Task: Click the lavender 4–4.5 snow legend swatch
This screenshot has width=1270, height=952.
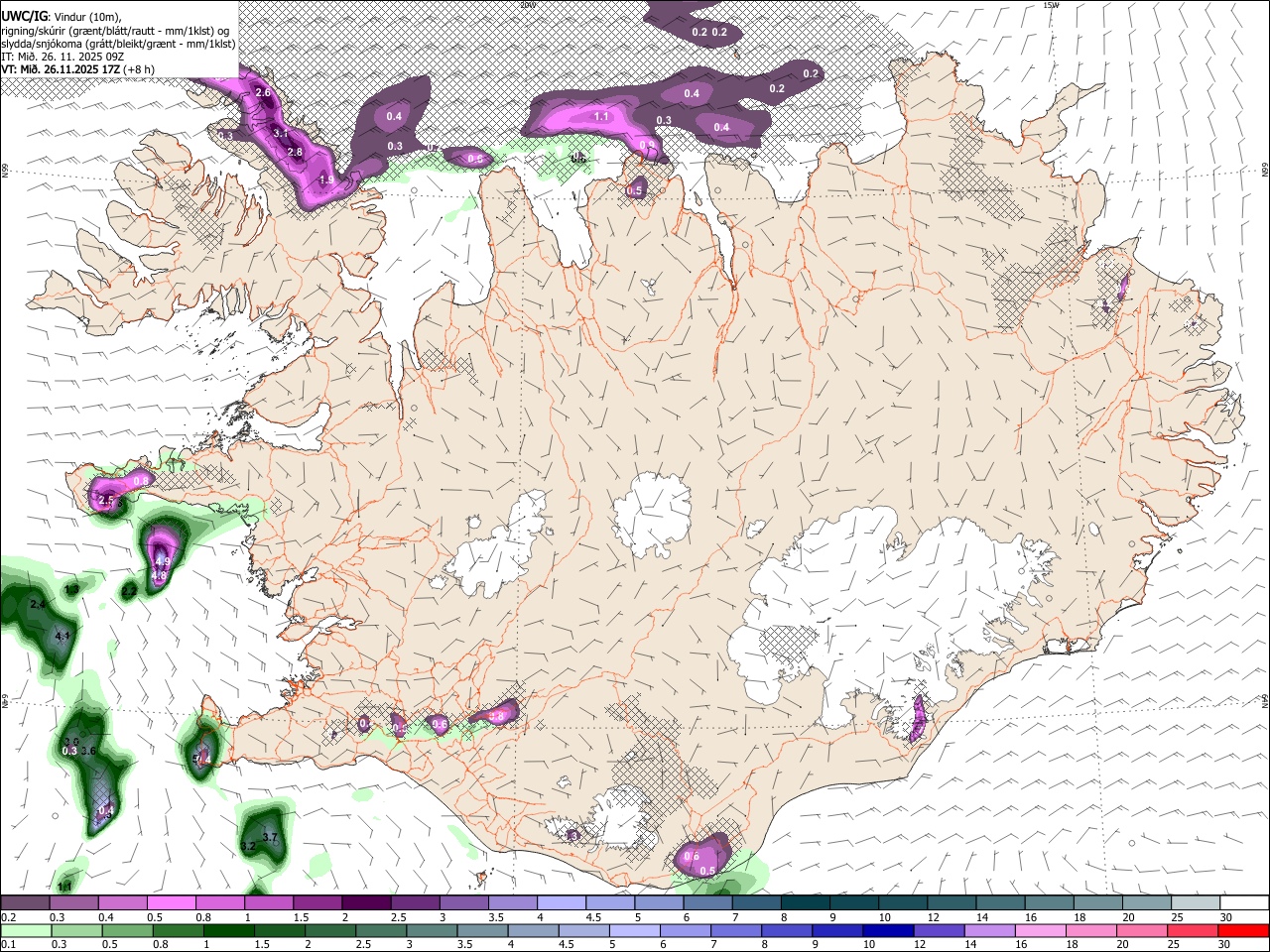Action: coord(562,903)
